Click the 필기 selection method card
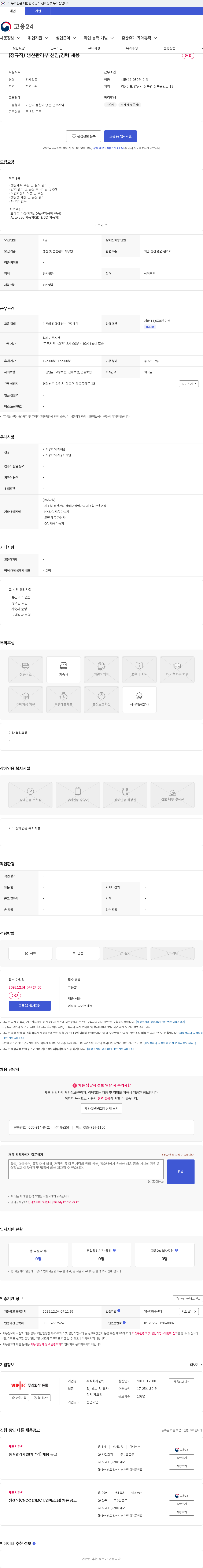This screenshot has width=203, height=1568. pyautogui.click(x=125, y=953)
